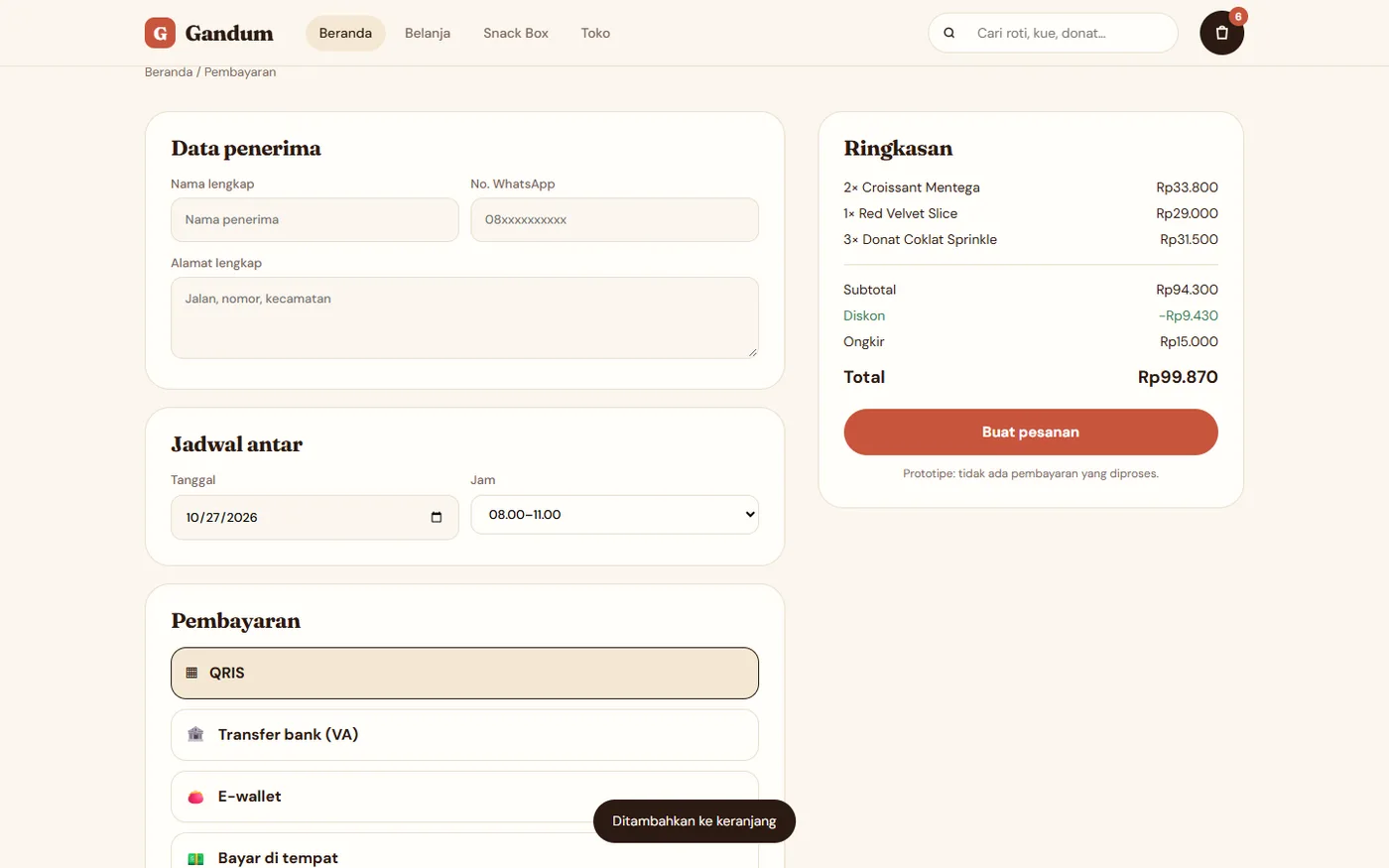Click the Gandum brand name
Screen dimensions: 1389x868
(229, 33)
